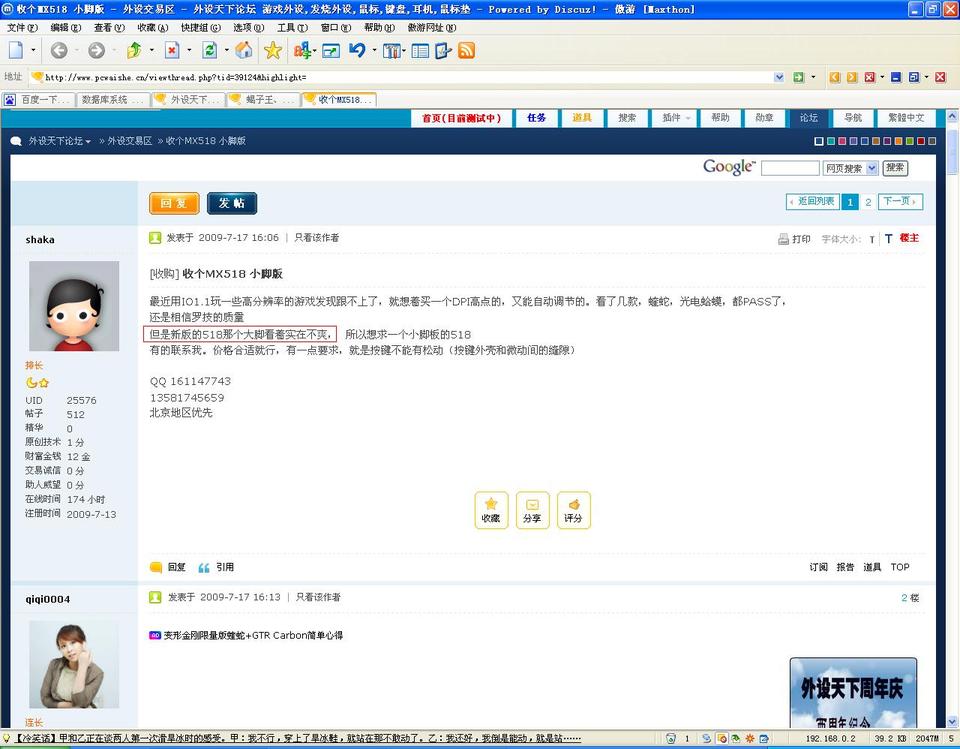This screenshot has width=960, height=749.
Task: Expand the 网页搜索 search type dropdown
Action: pos(872,168)
